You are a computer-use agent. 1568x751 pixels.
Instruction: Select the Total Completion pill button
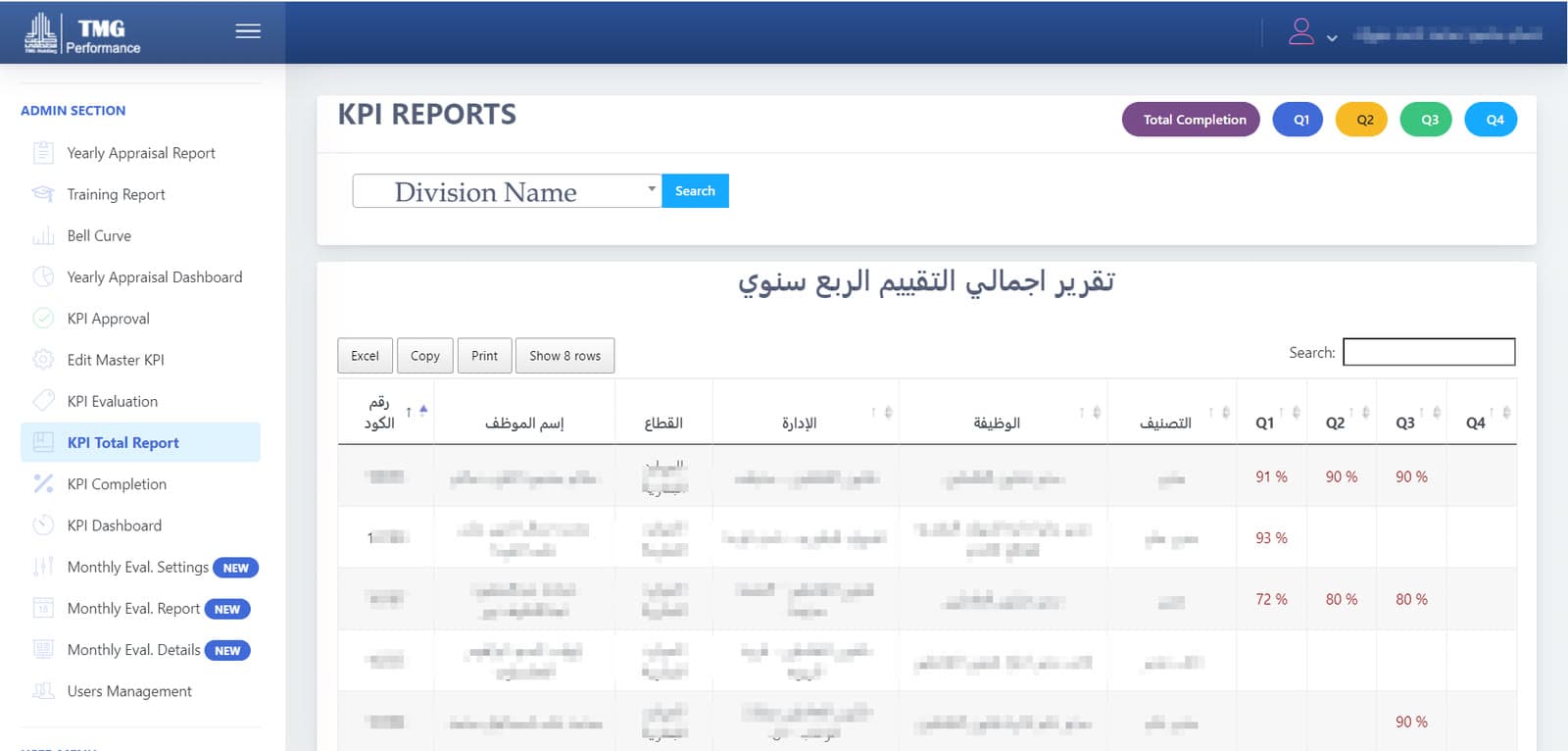click(x=1191, y=120)
